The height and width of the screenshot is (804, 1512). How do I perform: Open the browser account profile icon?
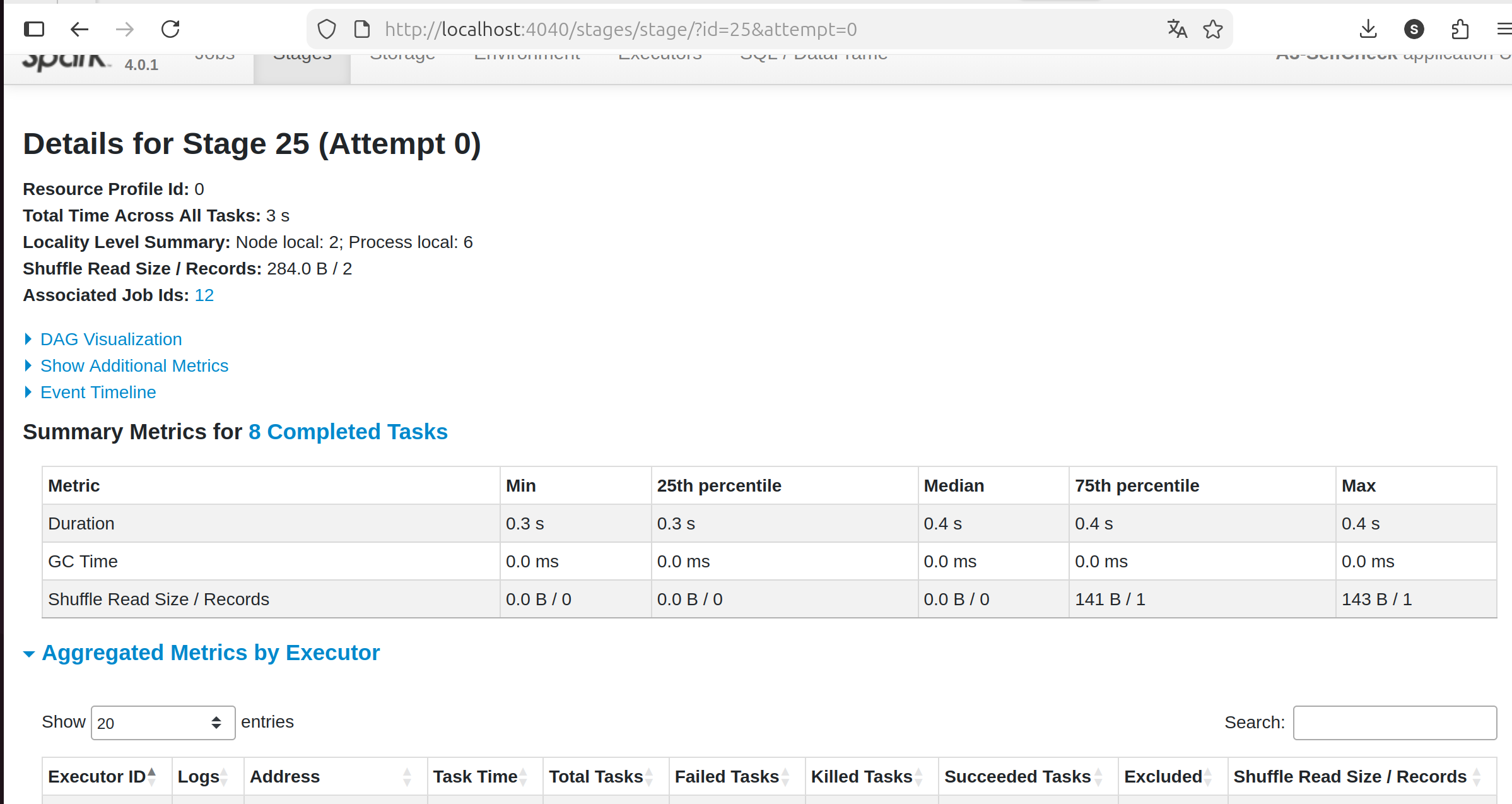1414,29
